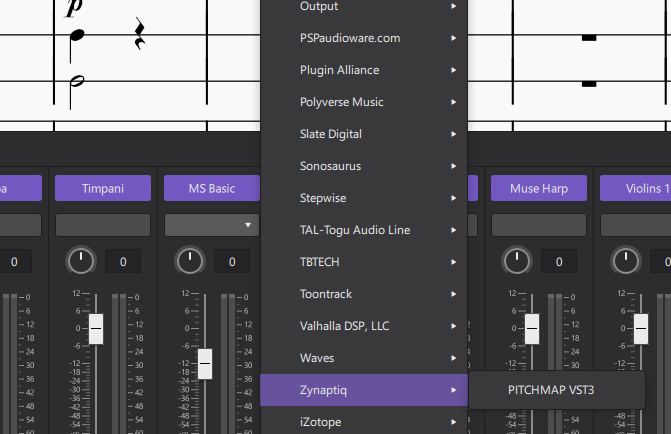Click the Muse Harp volume fader handle
This screenshot has width=671, height=434.
coord(532,329)
